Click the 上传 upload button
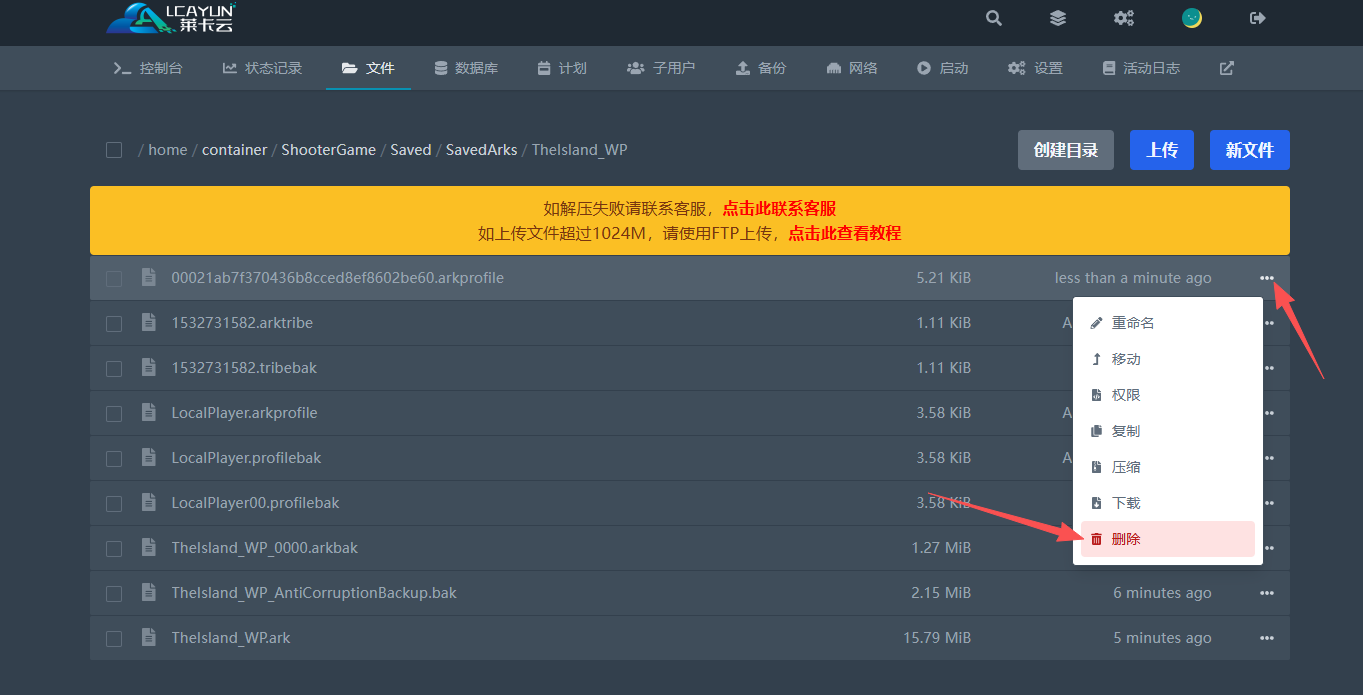 pos(1161,150)
